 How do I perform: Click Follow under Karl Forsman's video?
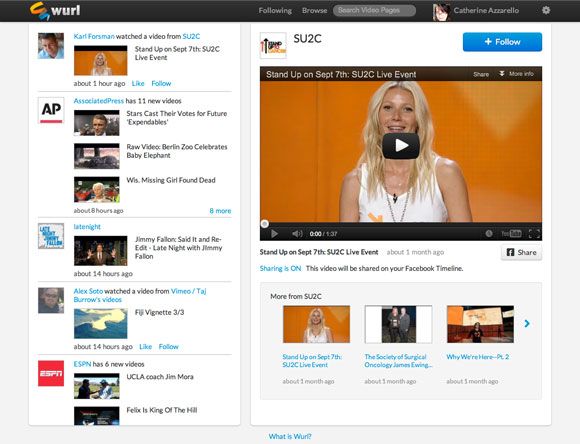pos(161,84)
